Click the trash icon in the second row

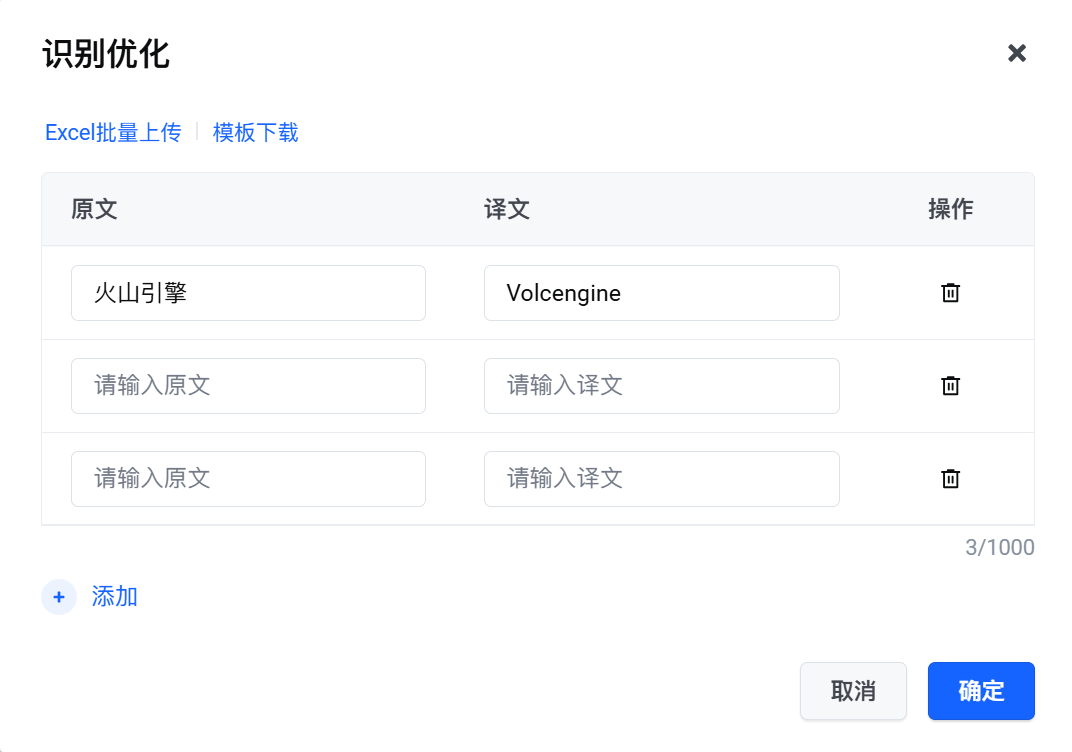(950, 386)
